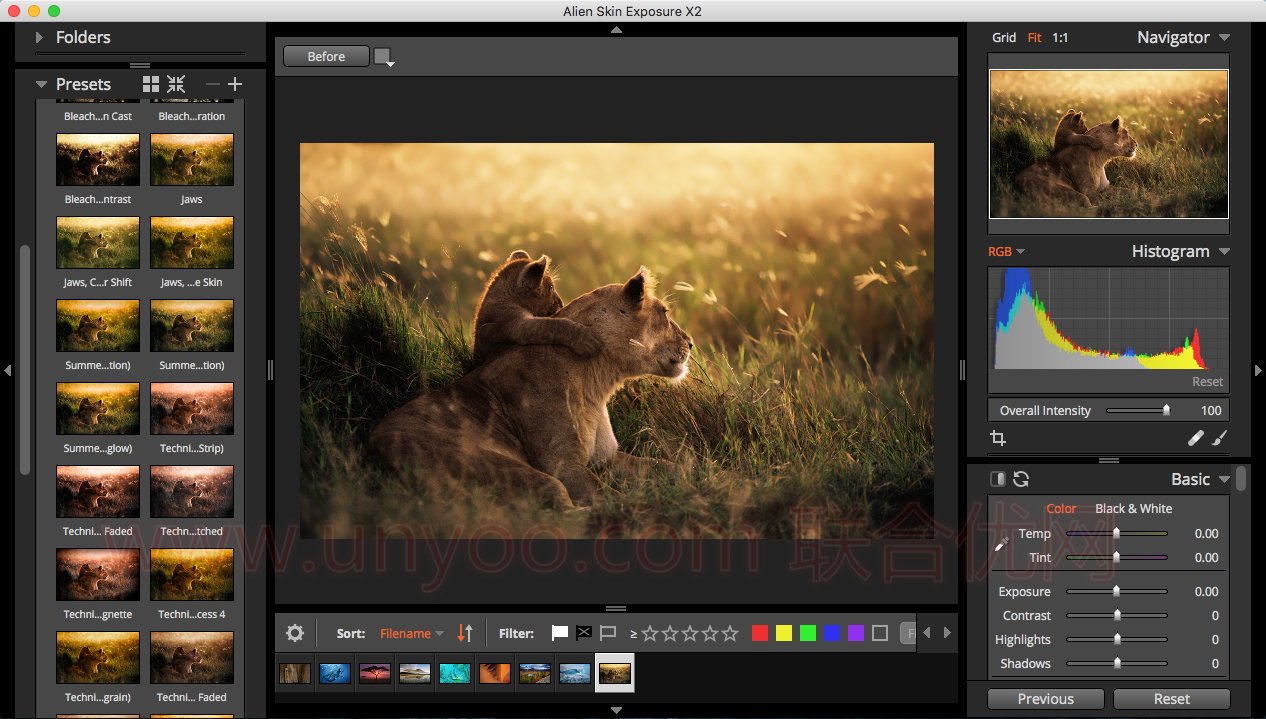Click the collapse-all presets icon
1266x719 pixels.
pyautogui.click(x=176, y=84)
